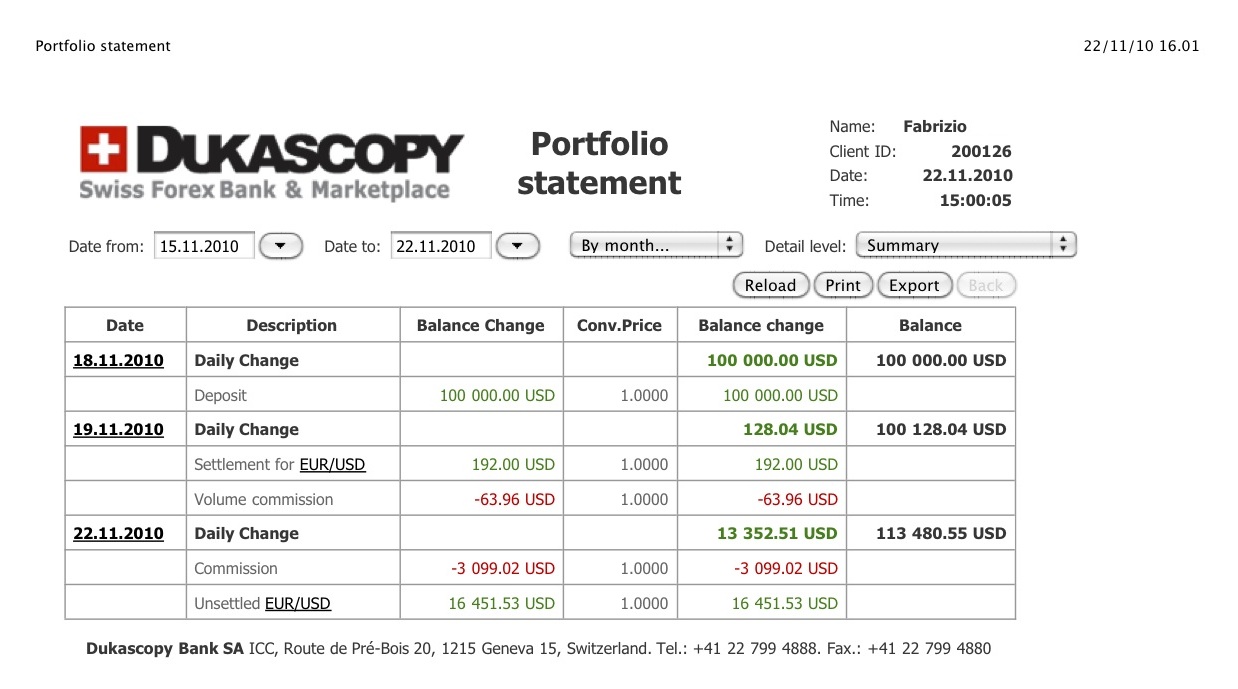Click into the Date from field
The height and width of the screenshot is (689, 1238).
pos(204,246)
